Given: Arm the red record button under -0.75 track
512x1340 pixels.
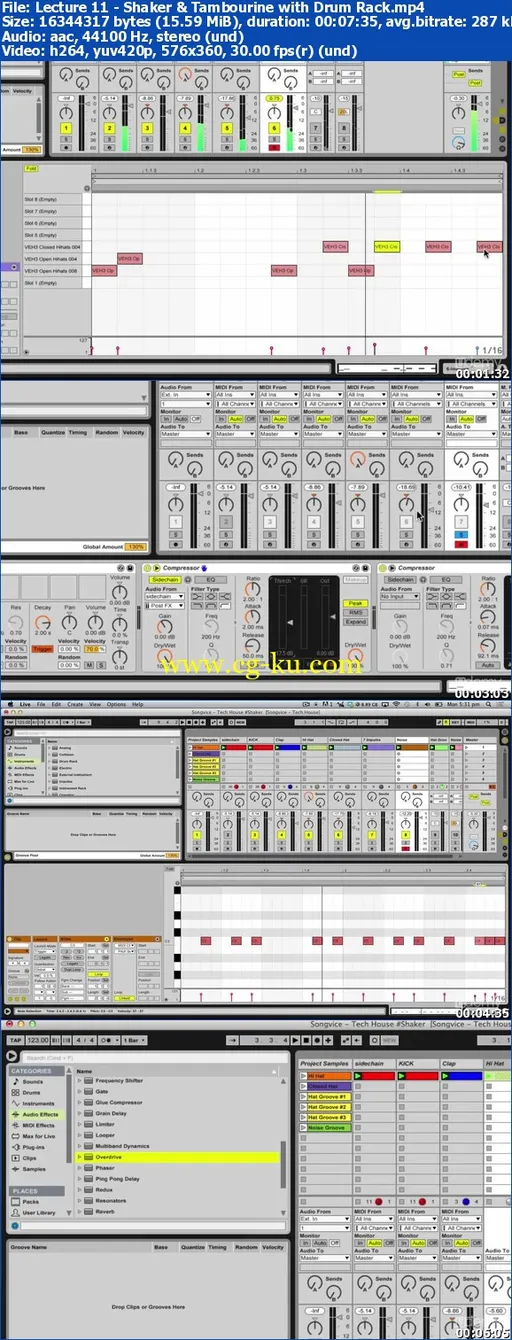Looking at the screenshot, I should [x=275, y=146].
